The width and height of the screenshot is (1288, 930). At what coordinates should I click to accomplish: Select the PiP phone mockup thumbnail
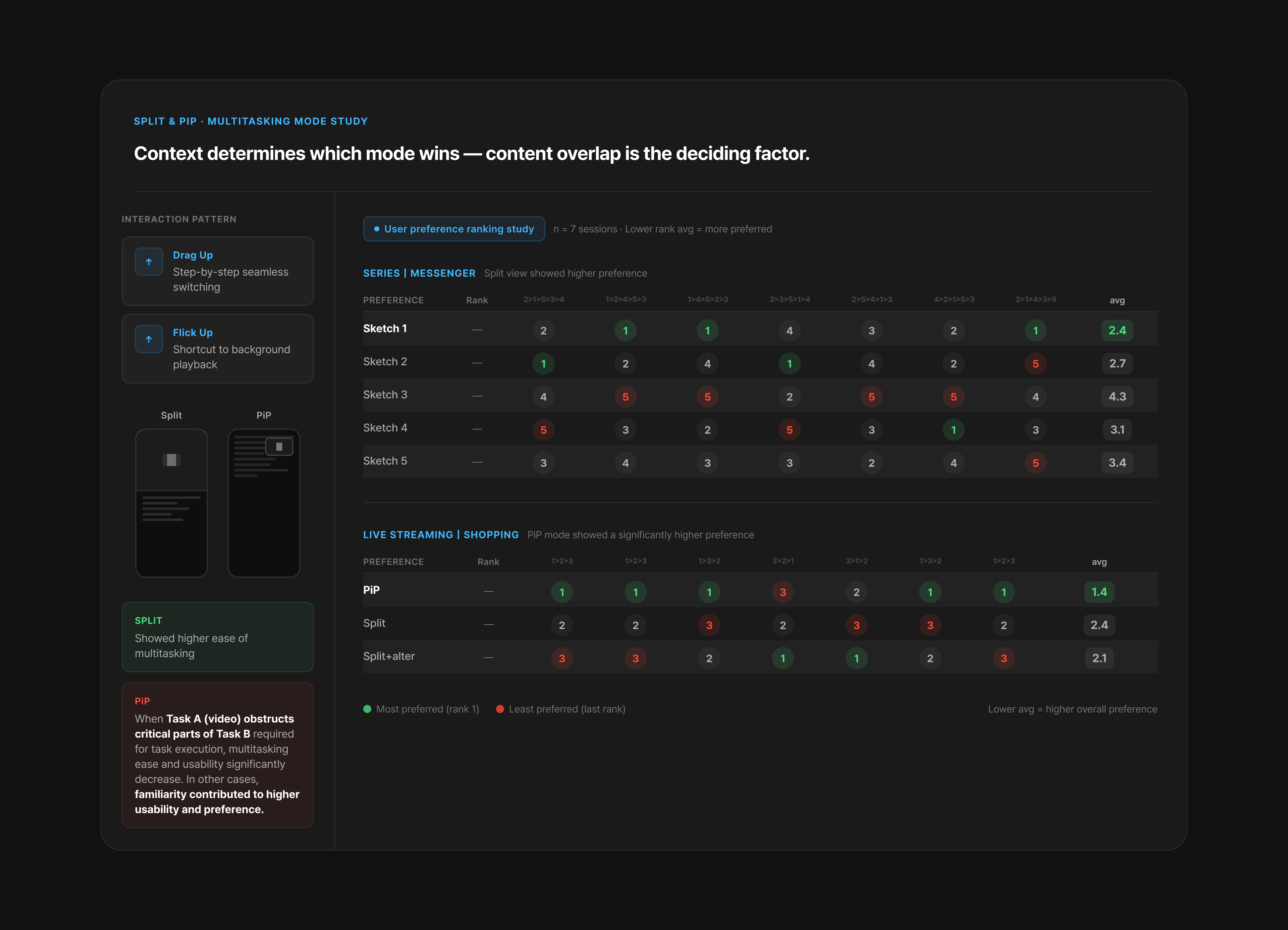pos(264,503)
